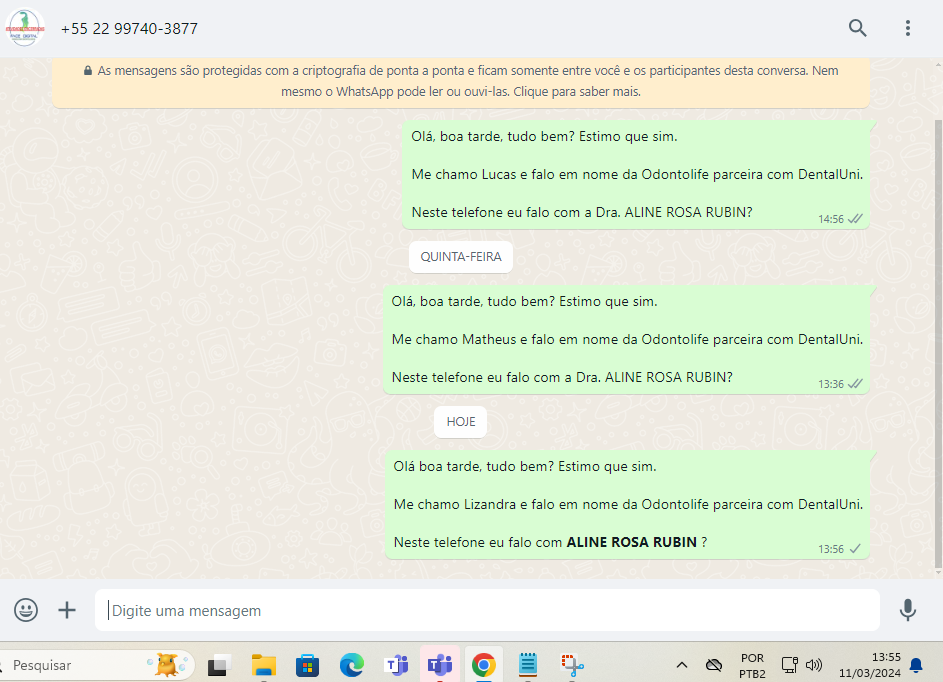Open the notifications bell in taskbar

pyautogui.click(x=915, y=665)
